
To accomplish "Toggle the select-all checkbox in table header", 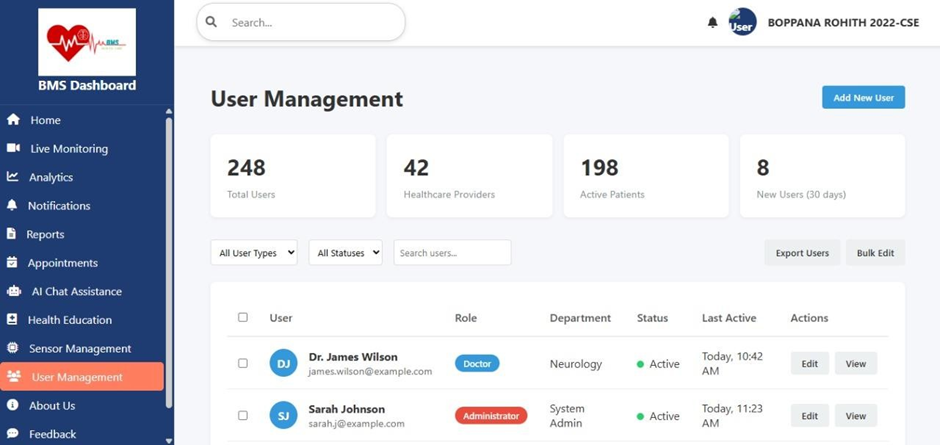I will [x=243, y=317].
